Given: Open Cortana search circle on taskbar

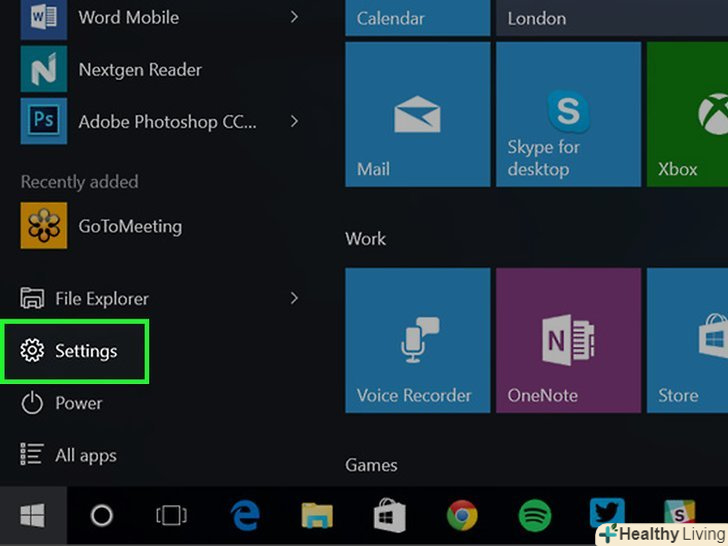Looking at the screenshot, I should (101, 515).
